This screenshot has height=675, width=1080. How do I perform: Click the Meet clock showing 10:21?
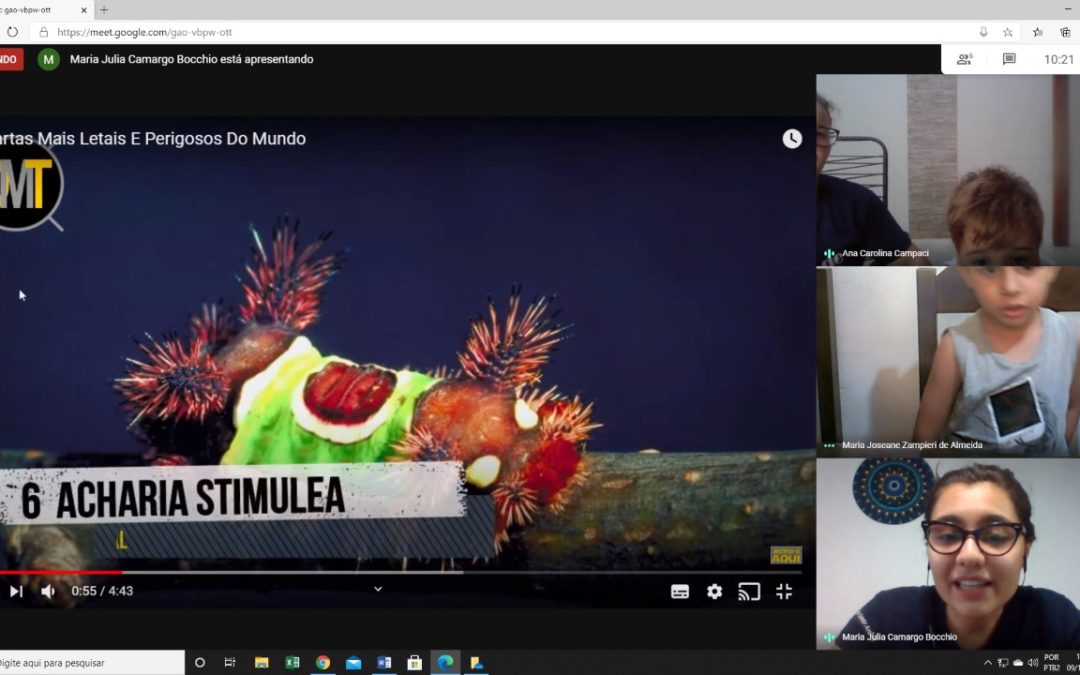pos(1059,59)
